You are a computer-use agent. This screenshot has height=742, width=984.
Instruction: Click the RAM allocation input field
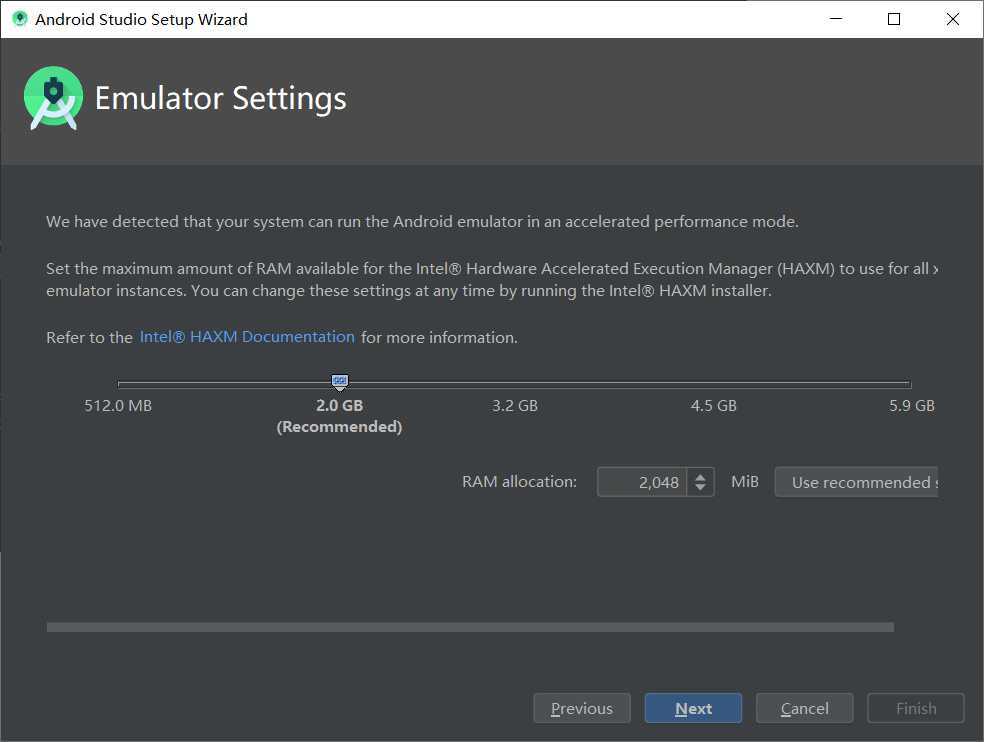642,481
